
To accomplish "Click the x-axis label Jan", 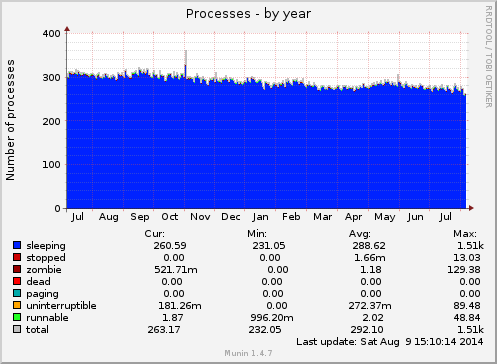I will click(260, 217).
